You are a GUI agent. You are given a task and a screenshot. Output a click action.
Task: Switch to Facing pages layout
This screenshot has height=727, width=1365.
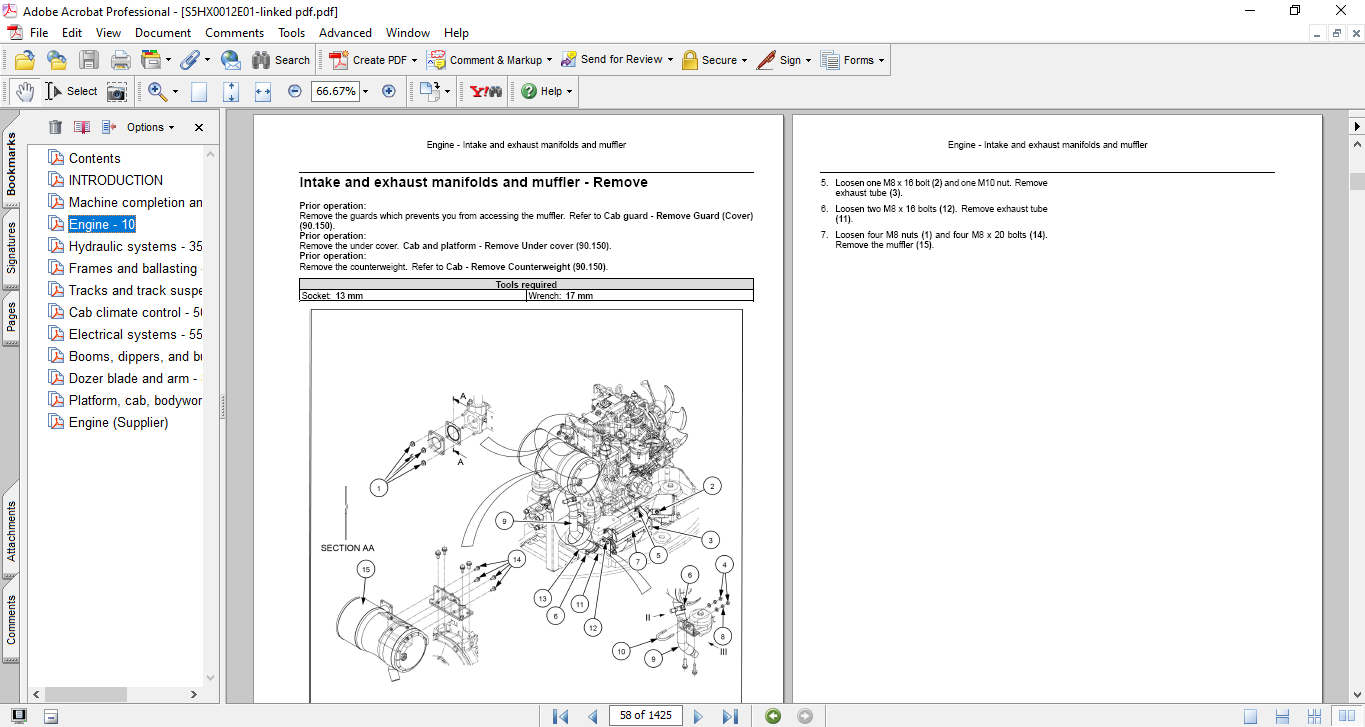click(x=1347, y=716)
